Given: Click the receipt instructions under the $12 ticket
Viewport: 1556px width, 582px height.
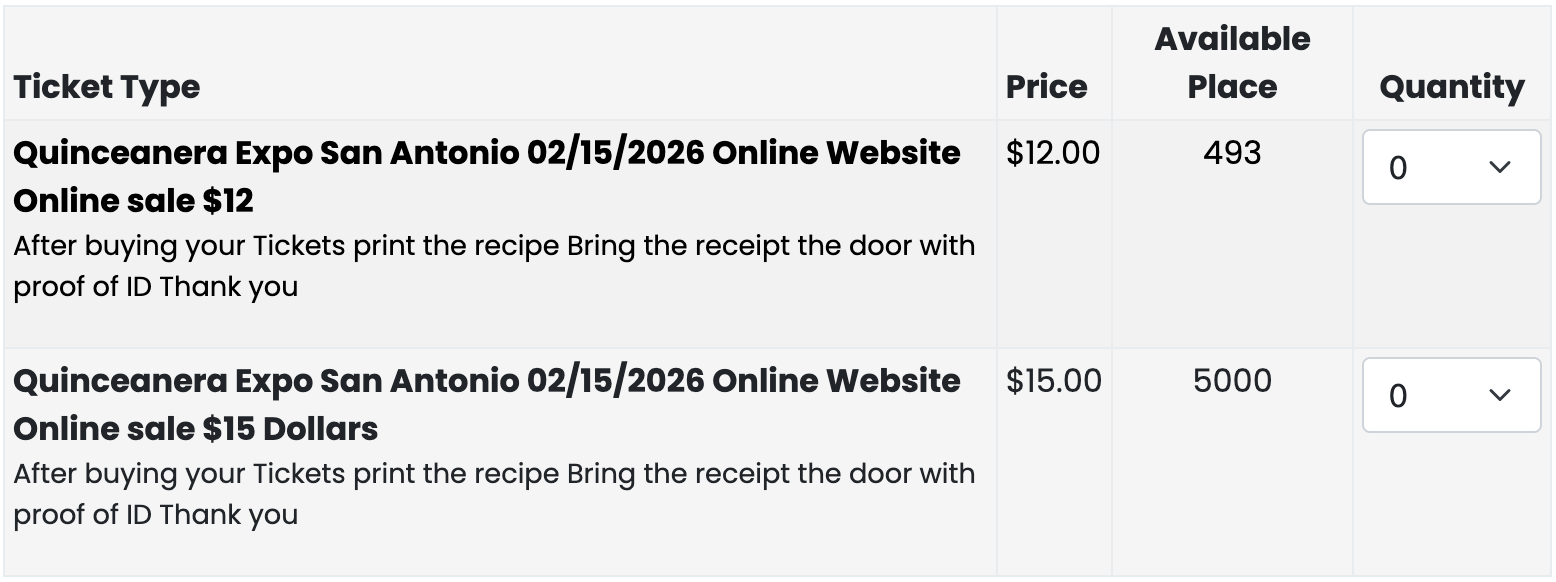Looking at the screenshot, I should click(x=494, y=266).
